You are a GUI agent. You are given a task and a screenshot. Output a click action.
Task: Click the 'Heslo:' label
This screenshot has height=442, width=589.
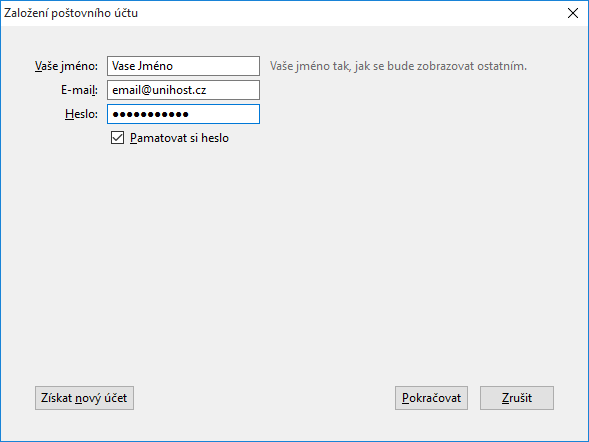(81, 114)
